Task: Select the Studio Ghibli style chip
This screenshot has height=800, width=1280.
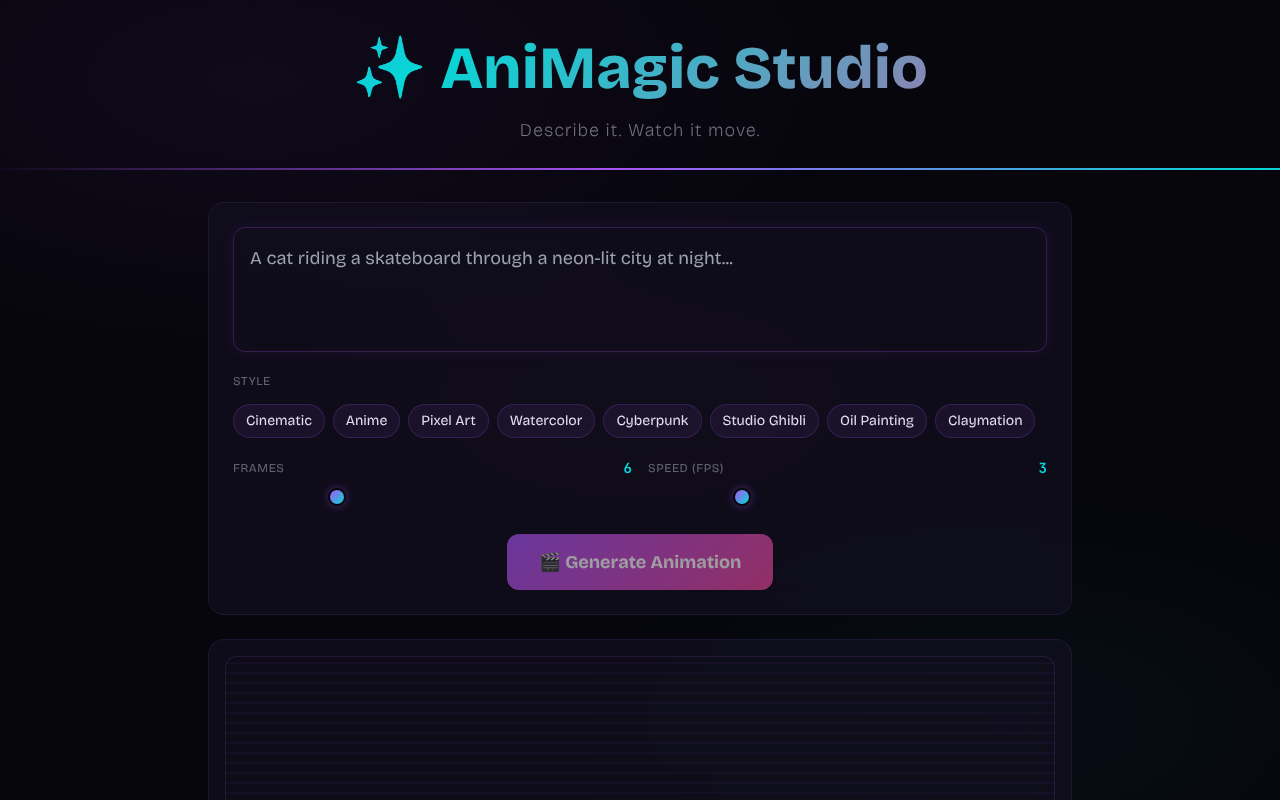Action: [764, 421]
